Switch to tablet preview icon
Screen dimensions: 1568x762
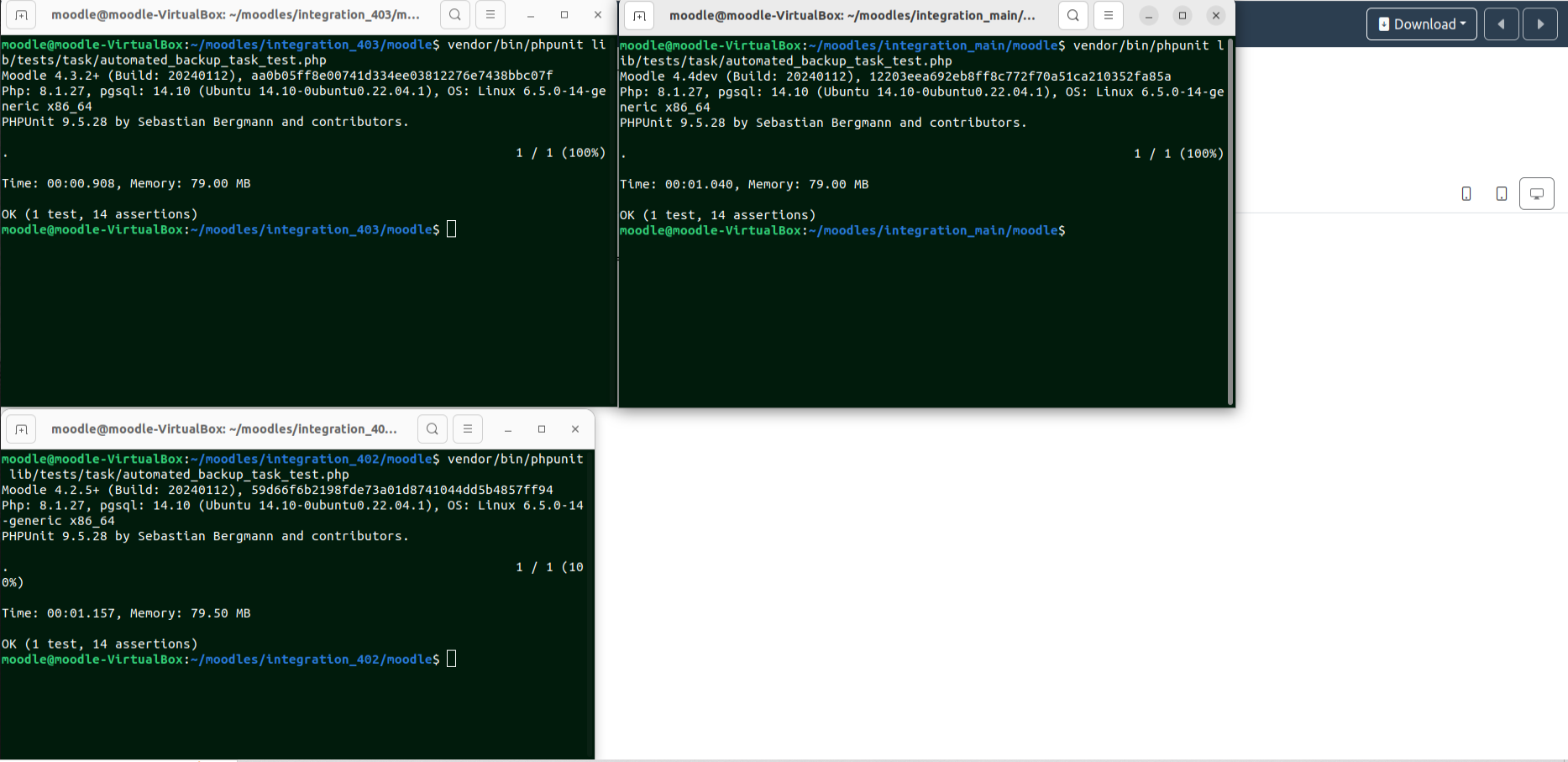coord(1502,194)
